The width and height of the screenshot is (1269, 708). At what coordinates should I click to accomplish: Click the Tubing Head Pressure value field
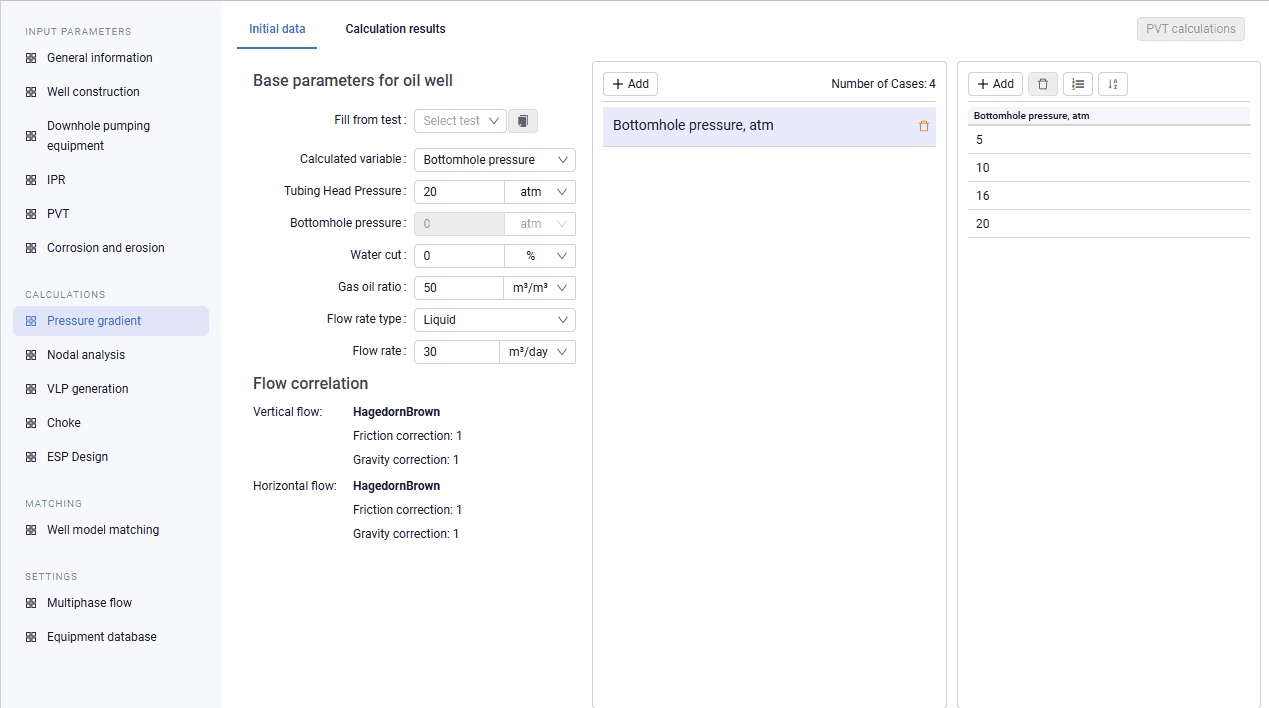click(460, 192)
